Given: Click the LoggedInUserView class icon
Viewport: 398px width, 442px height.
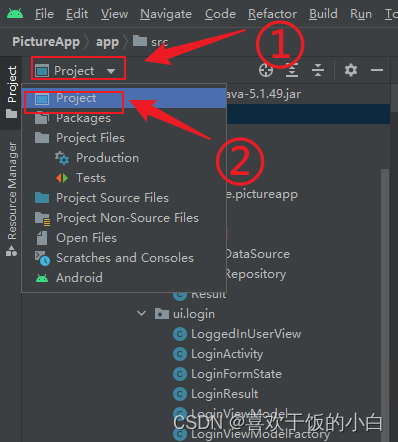Looking at the screenshot, I should (180, 334).
